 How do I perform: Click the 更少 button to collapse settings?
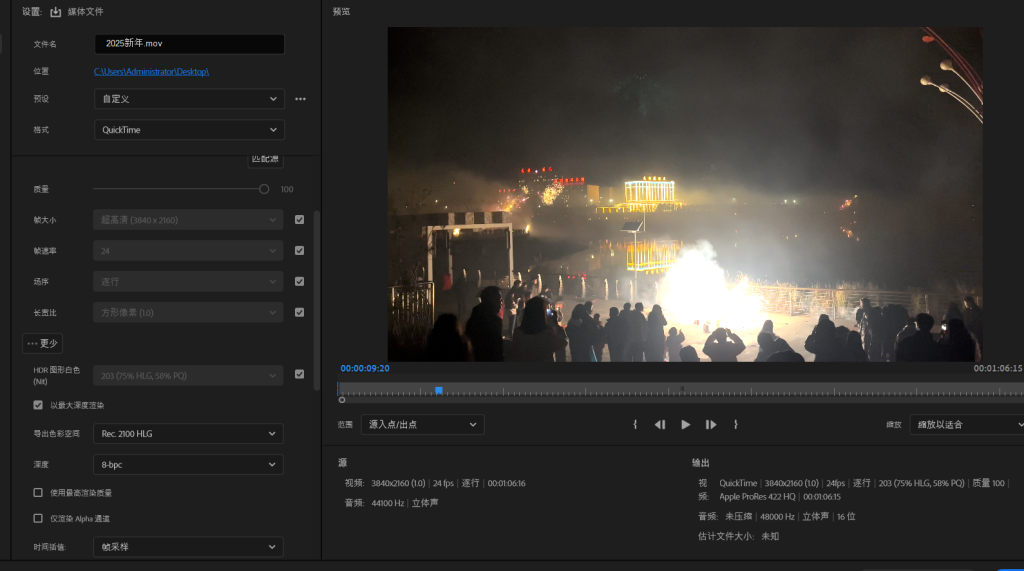click(x=43, y=343)
